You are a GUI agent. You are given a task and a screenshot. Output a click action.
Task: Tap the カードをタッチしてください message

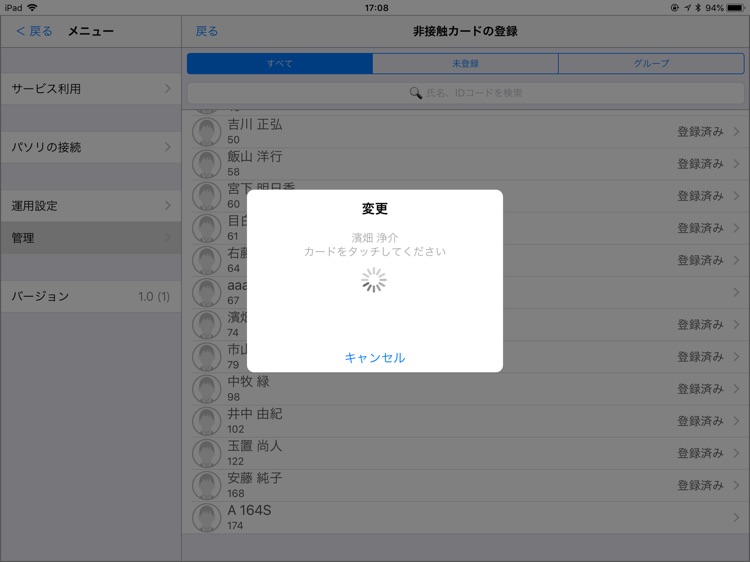tap(375, 252)
